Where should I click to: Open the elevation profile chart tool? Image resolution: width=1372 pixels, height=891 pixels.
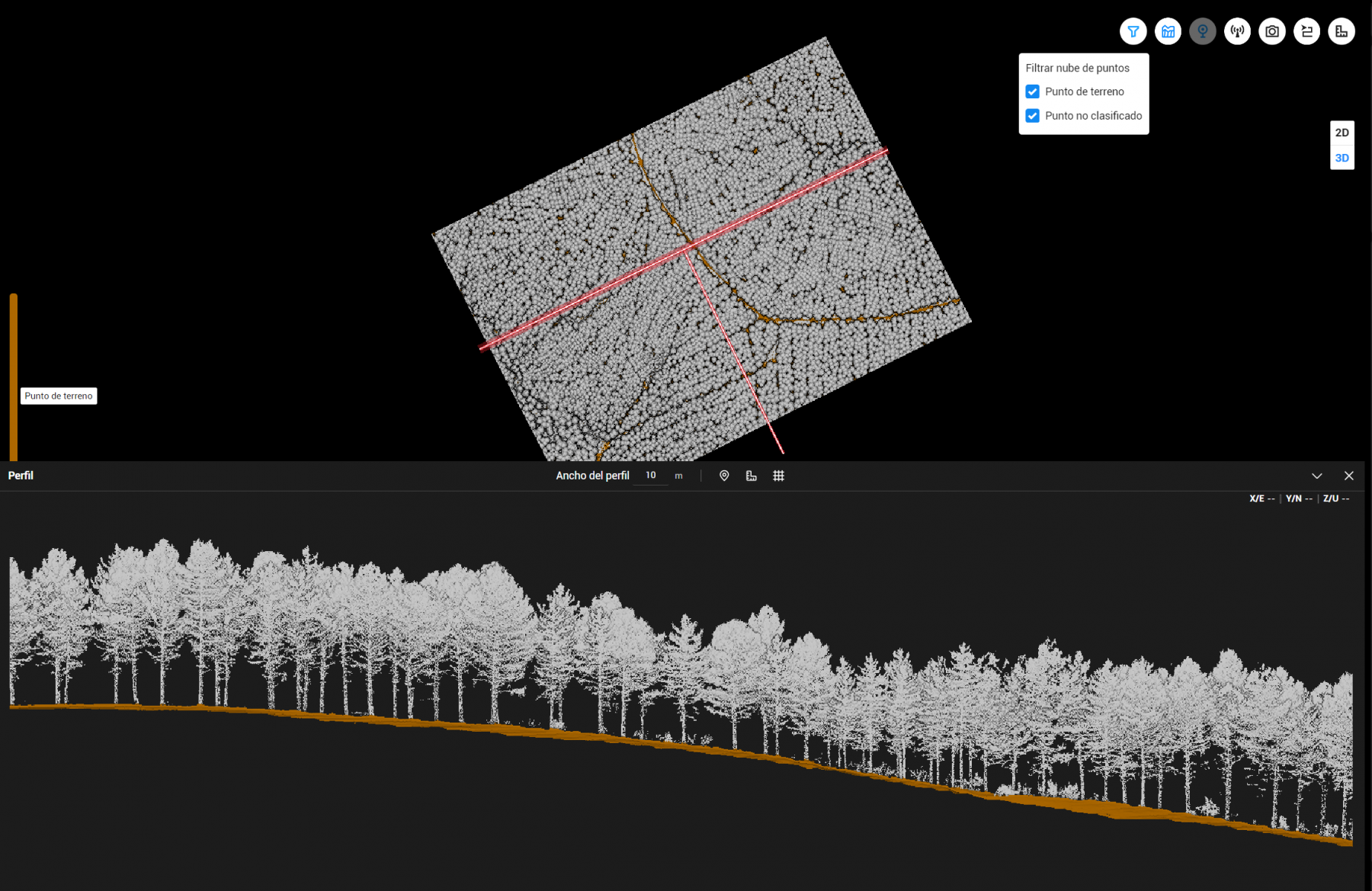(x=1168, y=31)
